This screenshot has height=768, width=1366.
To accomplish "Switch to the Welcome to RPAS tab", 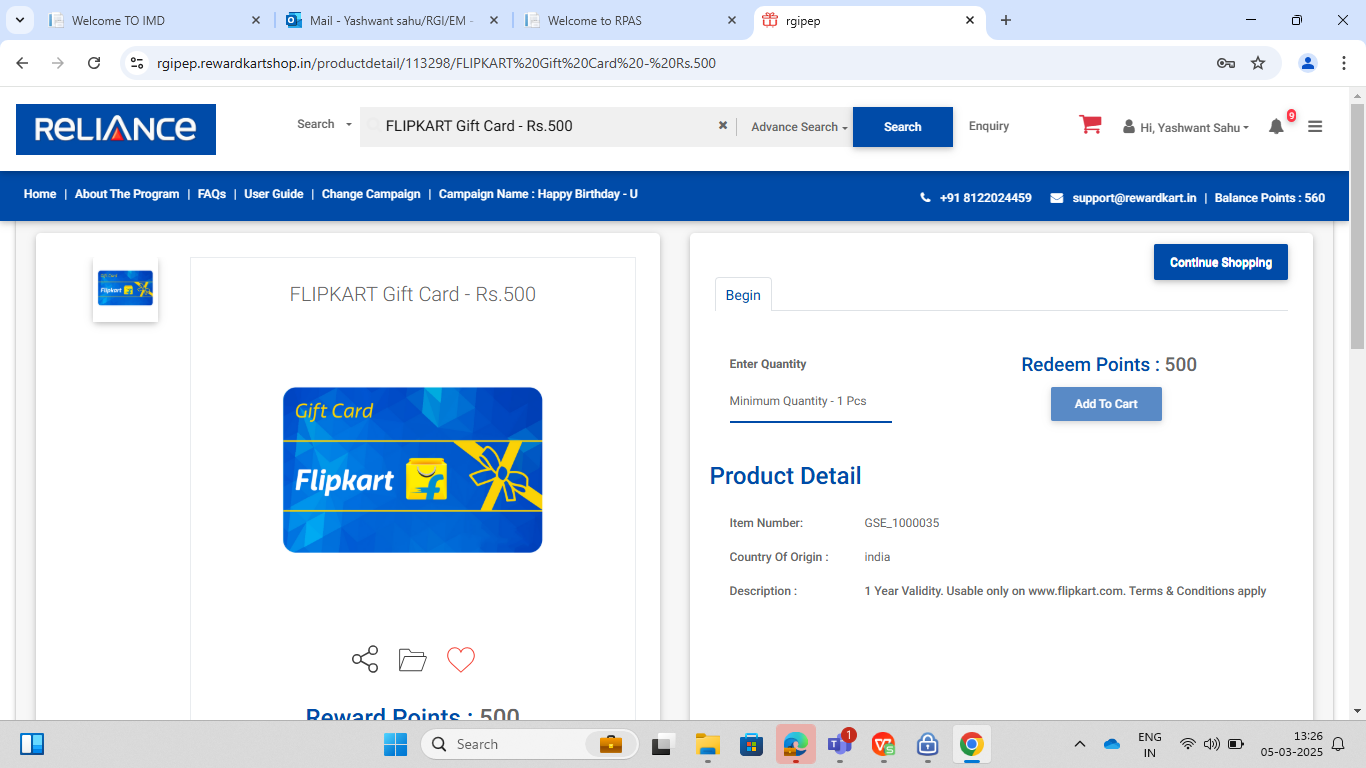I will point(631,20).
